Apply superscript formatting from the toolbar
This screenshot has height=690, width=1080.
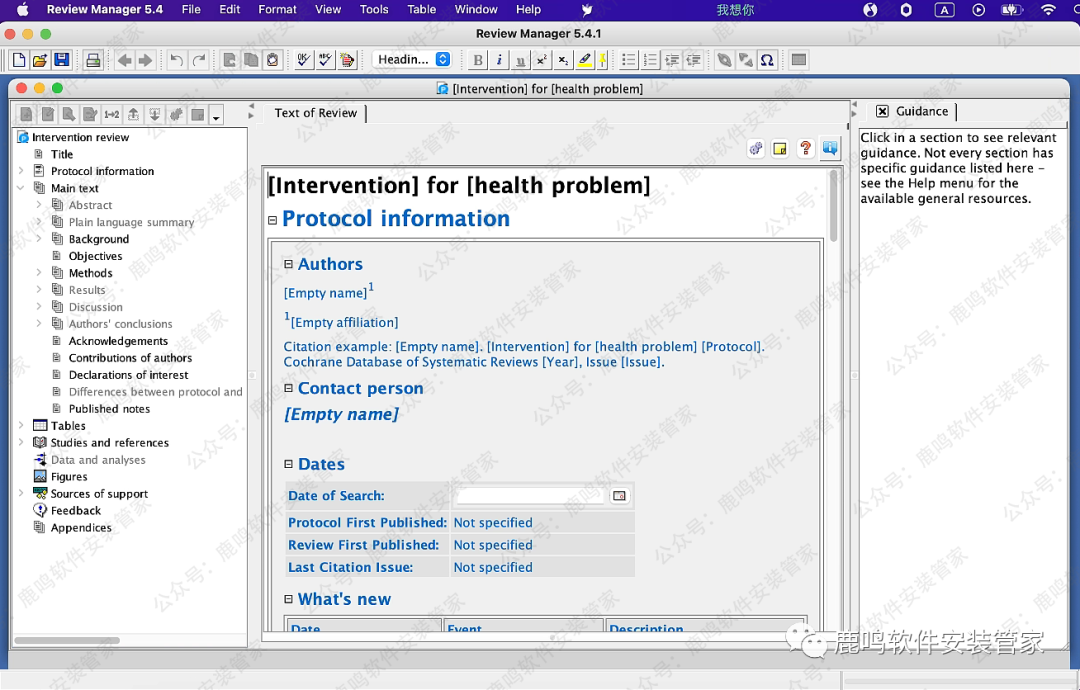[x=541, y=60]
